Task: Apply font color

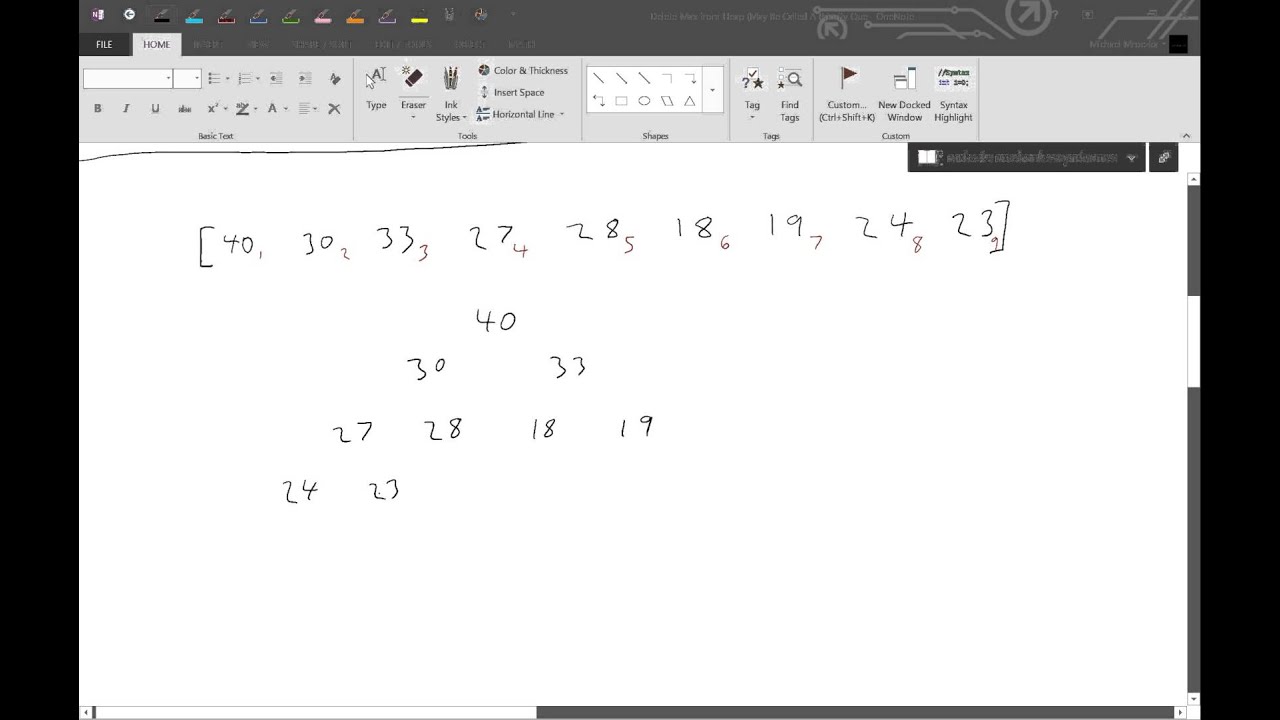Action: point(272,108)
